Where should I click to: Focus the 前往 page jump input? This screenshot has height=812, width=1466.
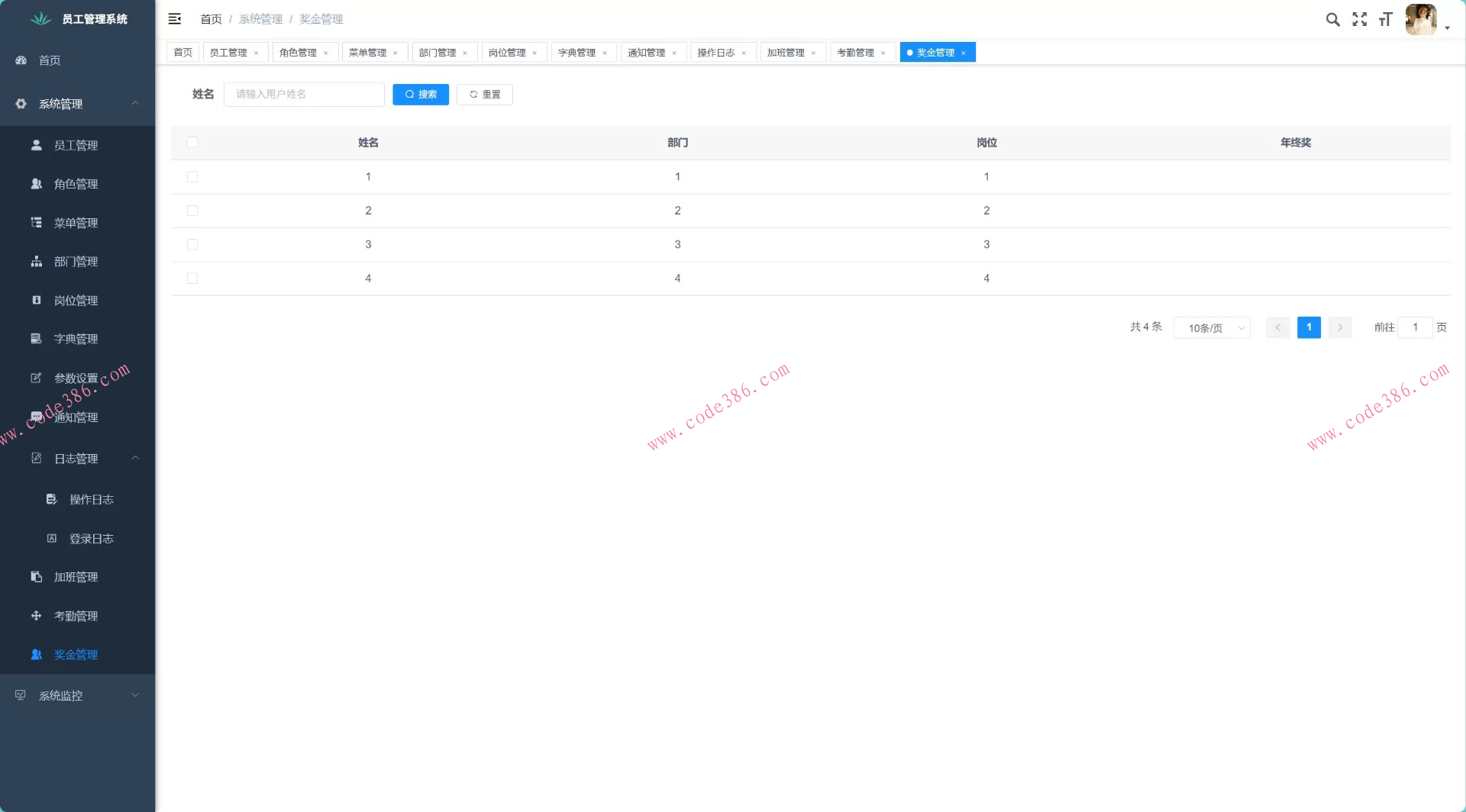tap(1415, 327)
